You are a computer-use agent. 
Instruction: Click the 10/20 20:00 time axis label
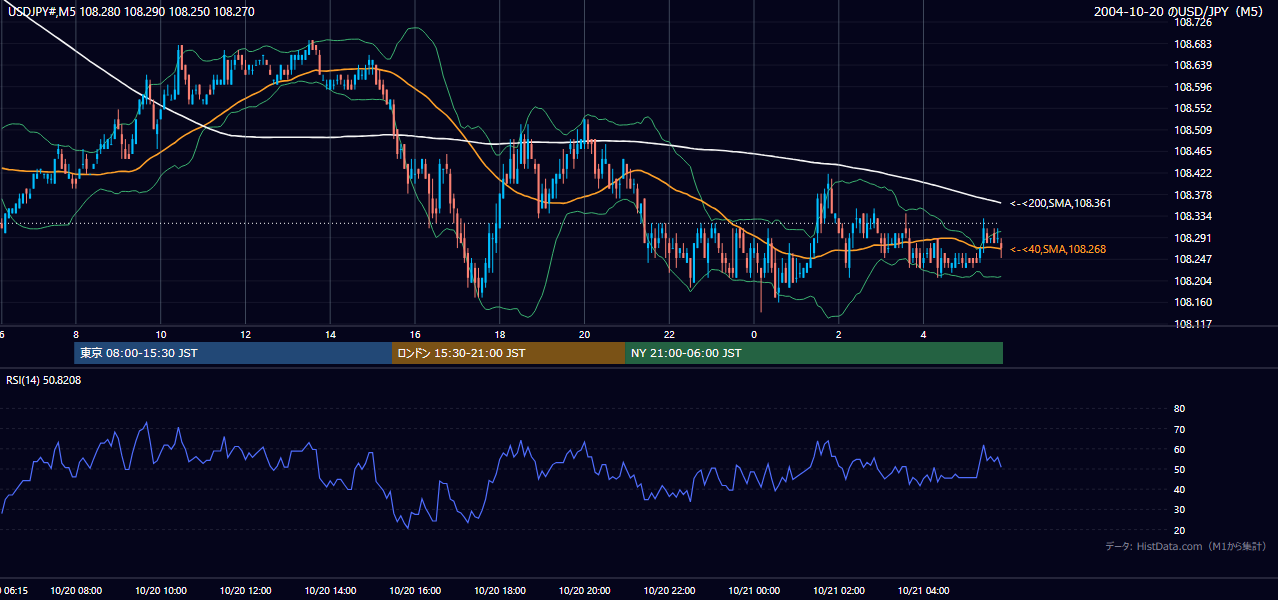point(585,591)
